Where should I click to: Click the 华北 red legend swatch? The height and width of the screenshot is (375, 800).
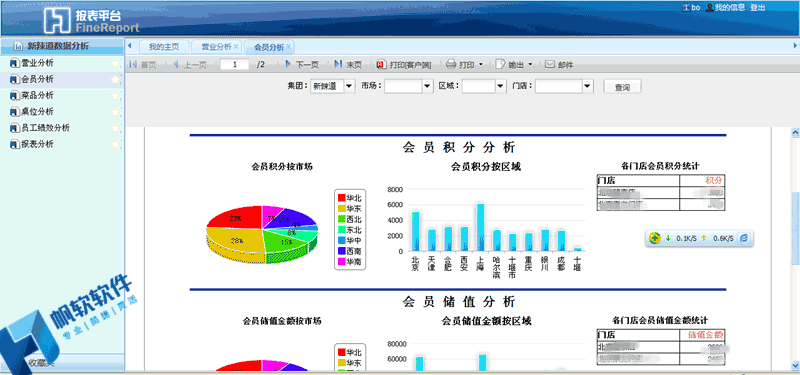tap(341, 197)
